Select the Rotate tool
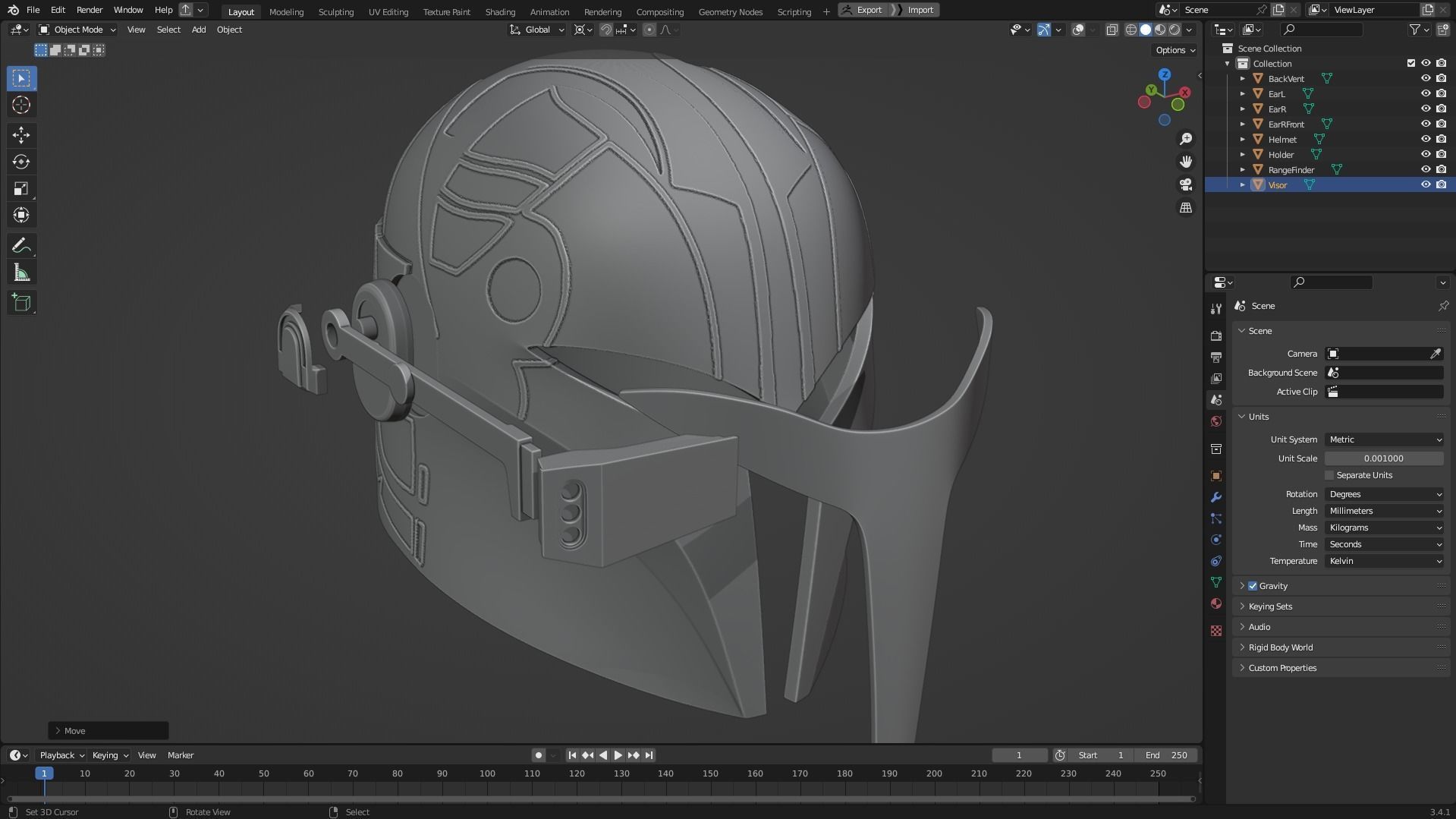Screen dimensions: 1456x819 click(x=21, y=162)
